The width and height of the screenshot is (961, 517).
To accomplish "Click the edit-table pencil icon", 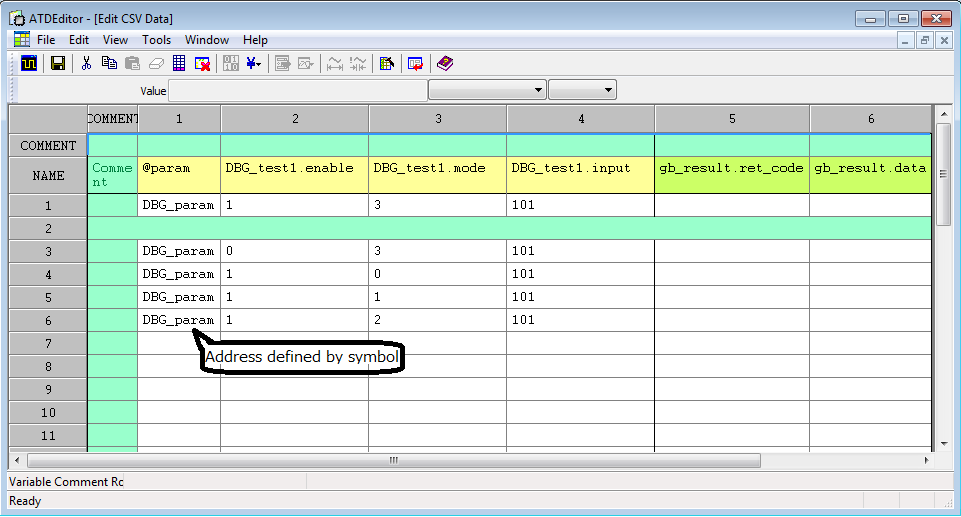I will tap(387, 63).
